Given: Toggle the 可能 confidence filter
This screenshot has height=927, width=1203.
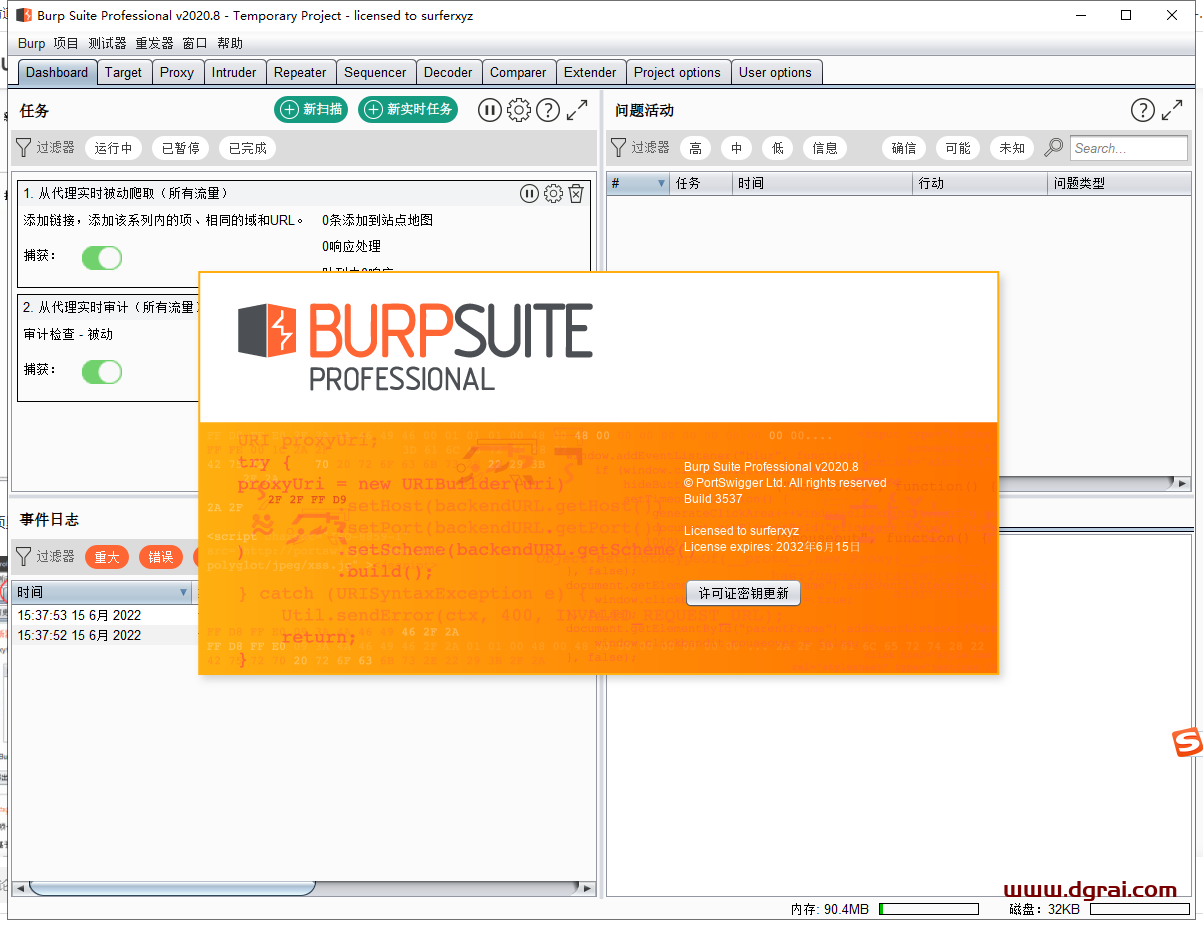Looking at the screenshot, I should point(958,148).
